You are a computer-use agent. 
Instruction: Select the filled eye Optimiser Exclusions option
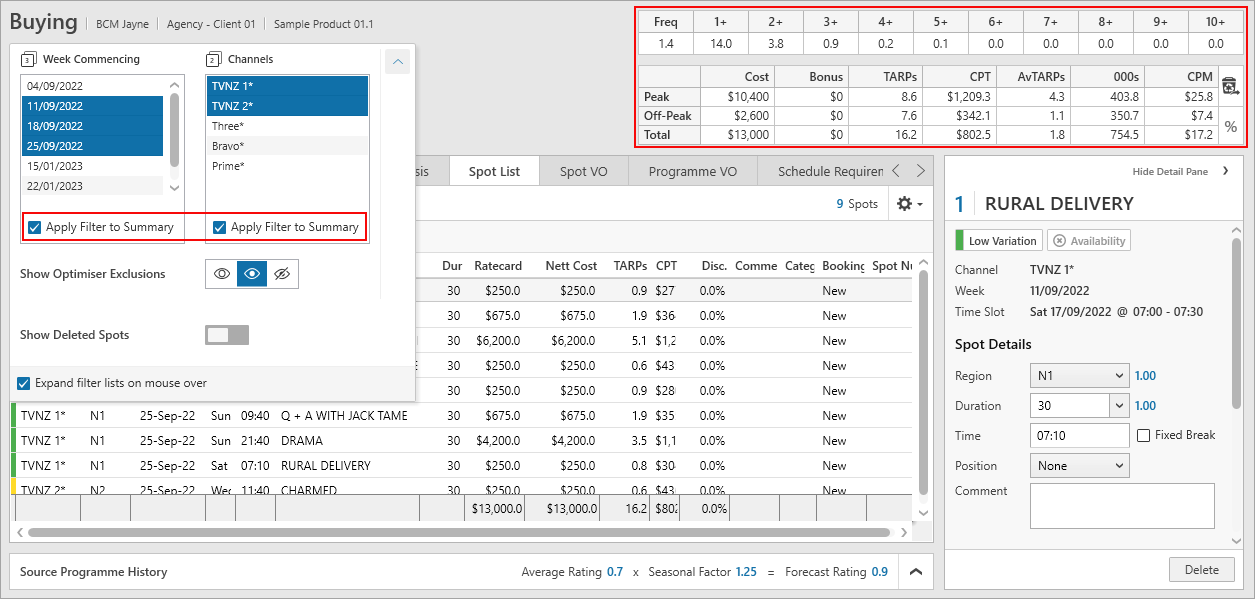click(x=252, y=274)
